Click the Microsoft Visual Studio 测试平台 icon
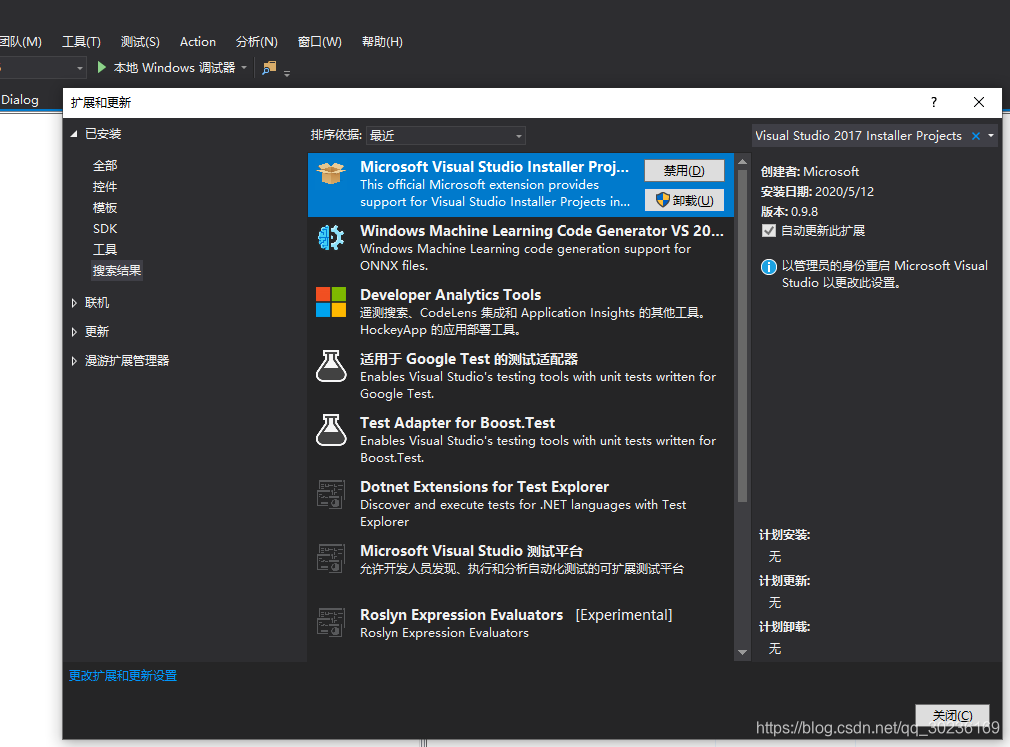Image resolution: width=1010 pixels, height=747 pixels. click(x=330, y=560)
